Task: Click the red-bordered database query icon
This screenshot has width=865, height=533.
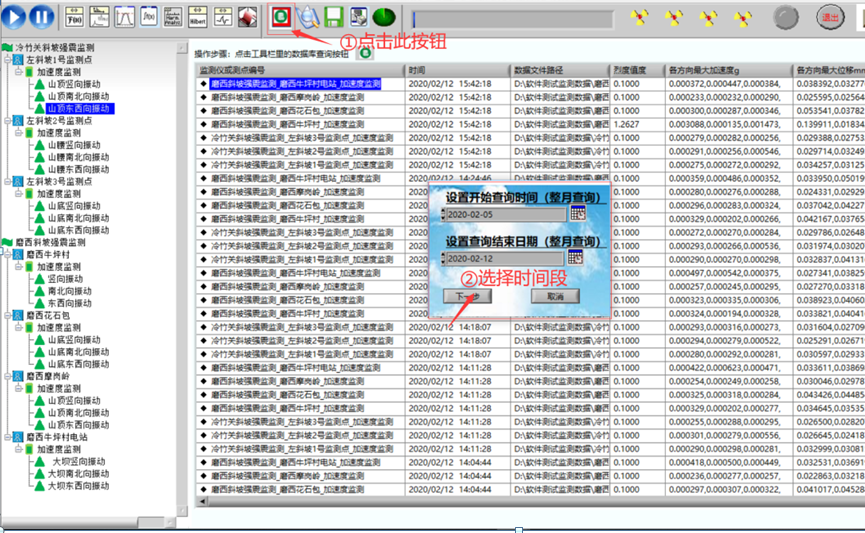Action: click(282, 17)
